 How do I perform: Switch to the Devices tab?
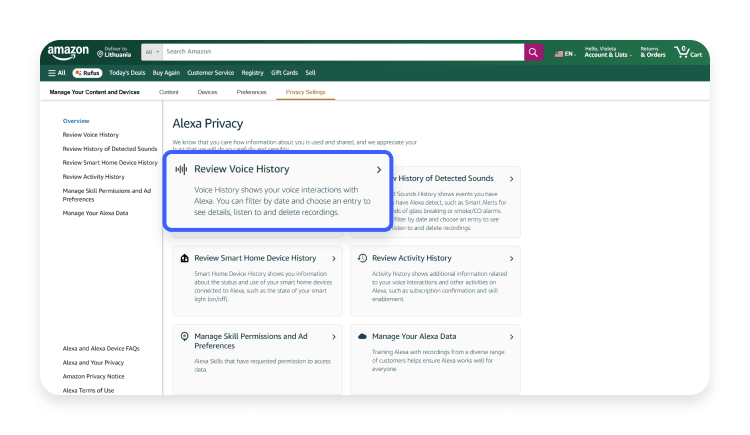click(207, 92)
